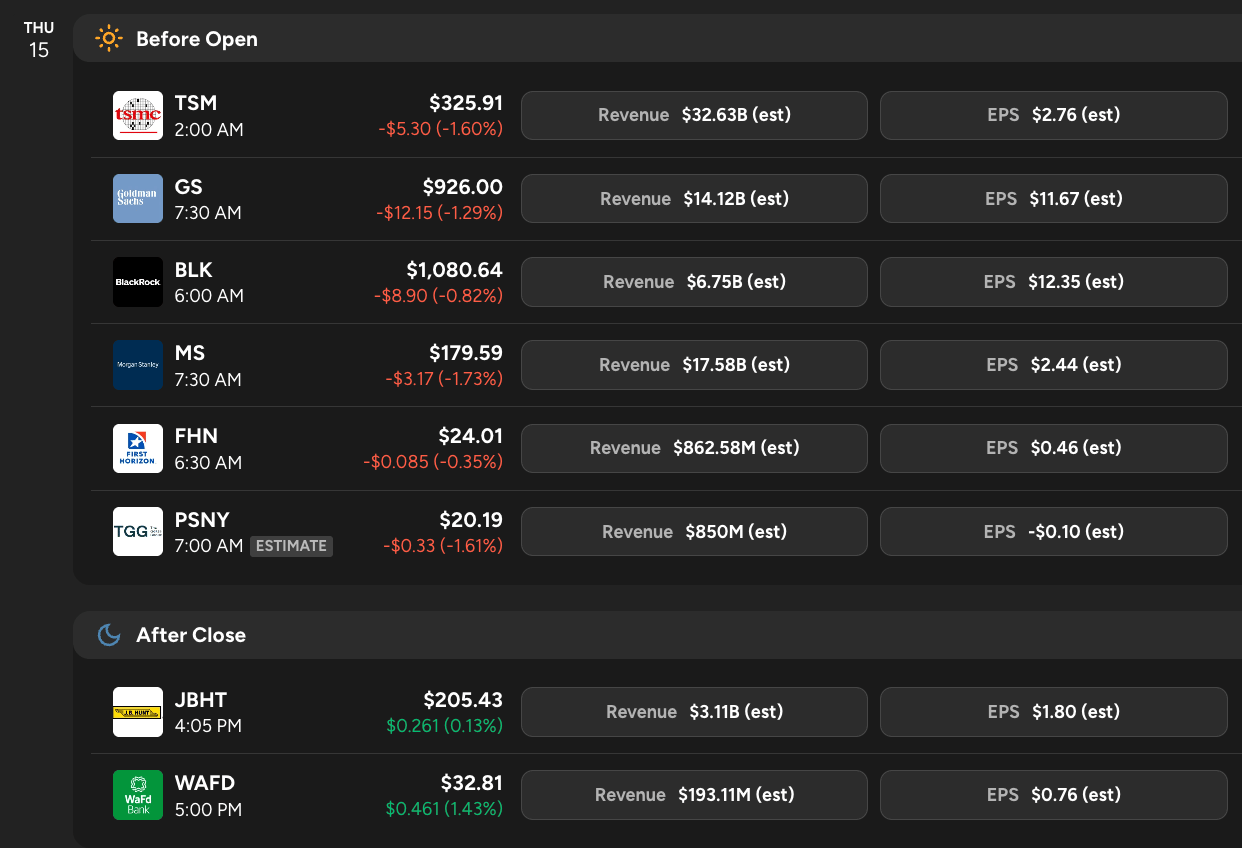The height and width of the screenshot is (848, 1242).
Task: Open BLK revenue estimate $6.75B
Action: pyautogui.click(x=695, y=282)
